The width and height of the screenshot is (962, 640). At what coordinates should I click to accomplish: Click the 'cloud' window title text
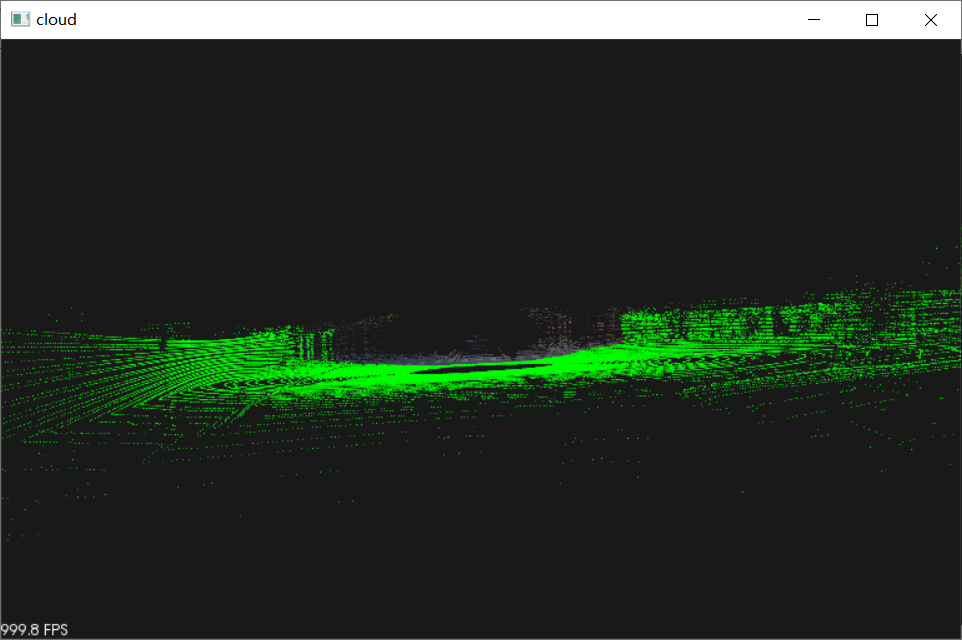pyautogui.click(x=56, y=20)
